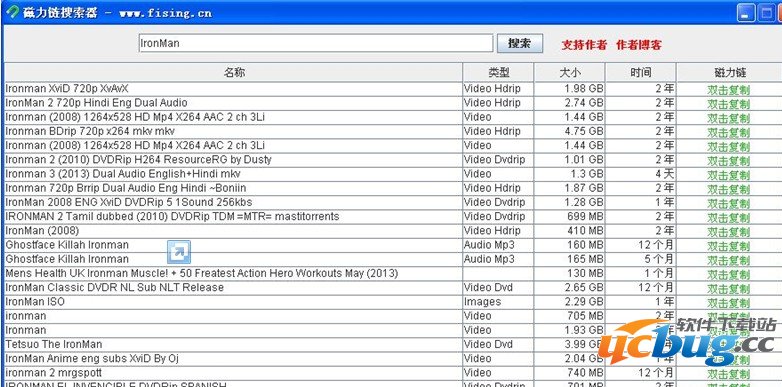Click 双击复制 for Ironman 2 (2010) DVDRip H264

tap(728, 161)
